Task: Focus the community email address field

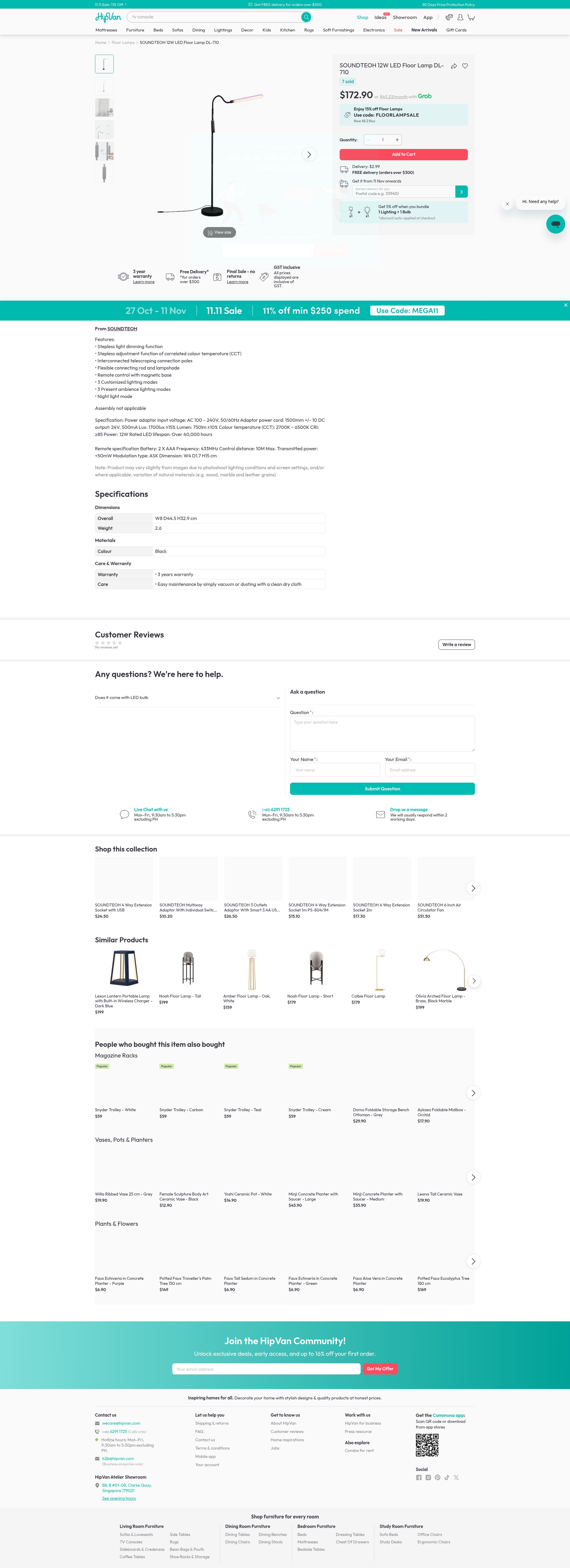Action: [266, 1369]
